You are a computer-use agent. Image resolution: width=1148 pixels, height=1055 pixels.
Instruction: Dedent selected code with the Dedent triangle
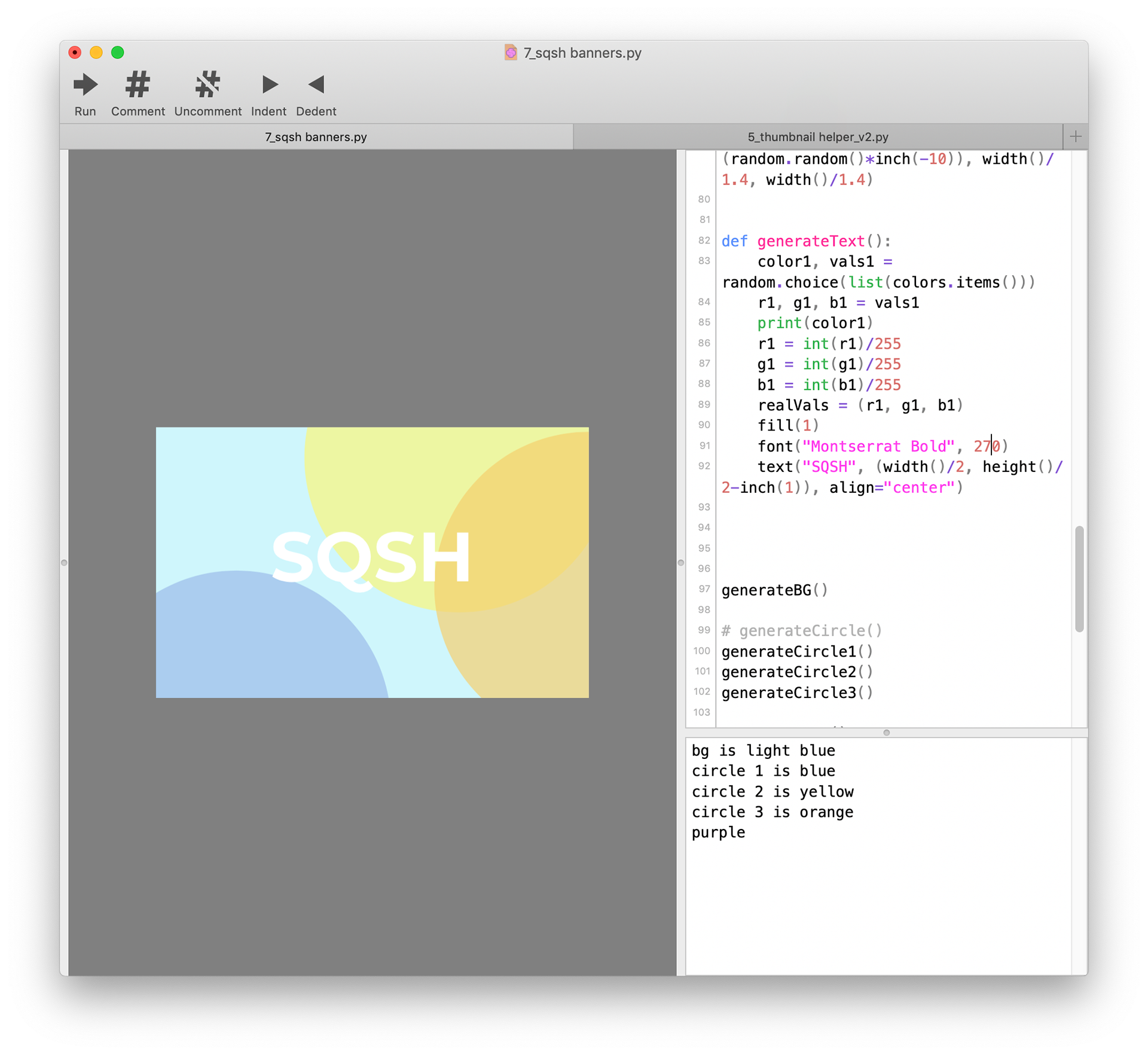coord(316,85)
